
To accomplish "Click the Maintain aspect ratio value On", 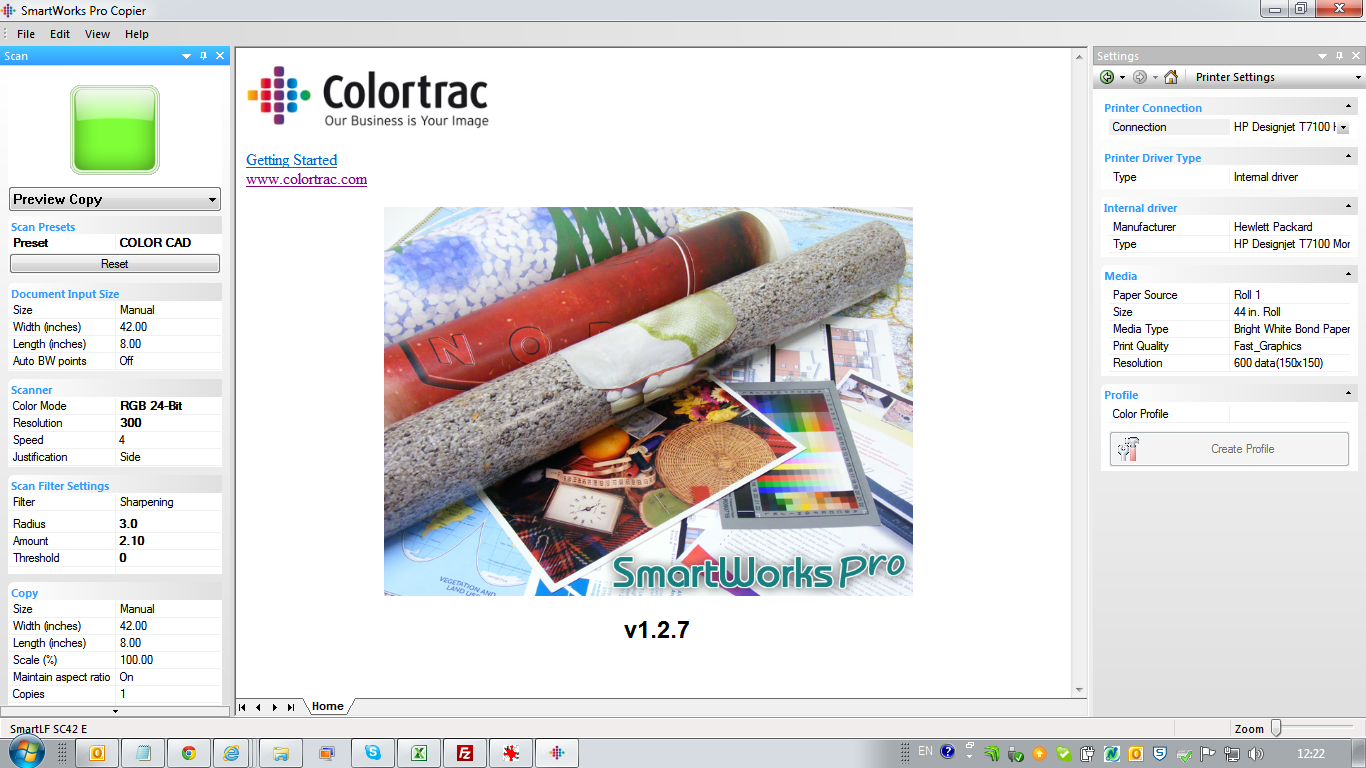I will 127,677.
